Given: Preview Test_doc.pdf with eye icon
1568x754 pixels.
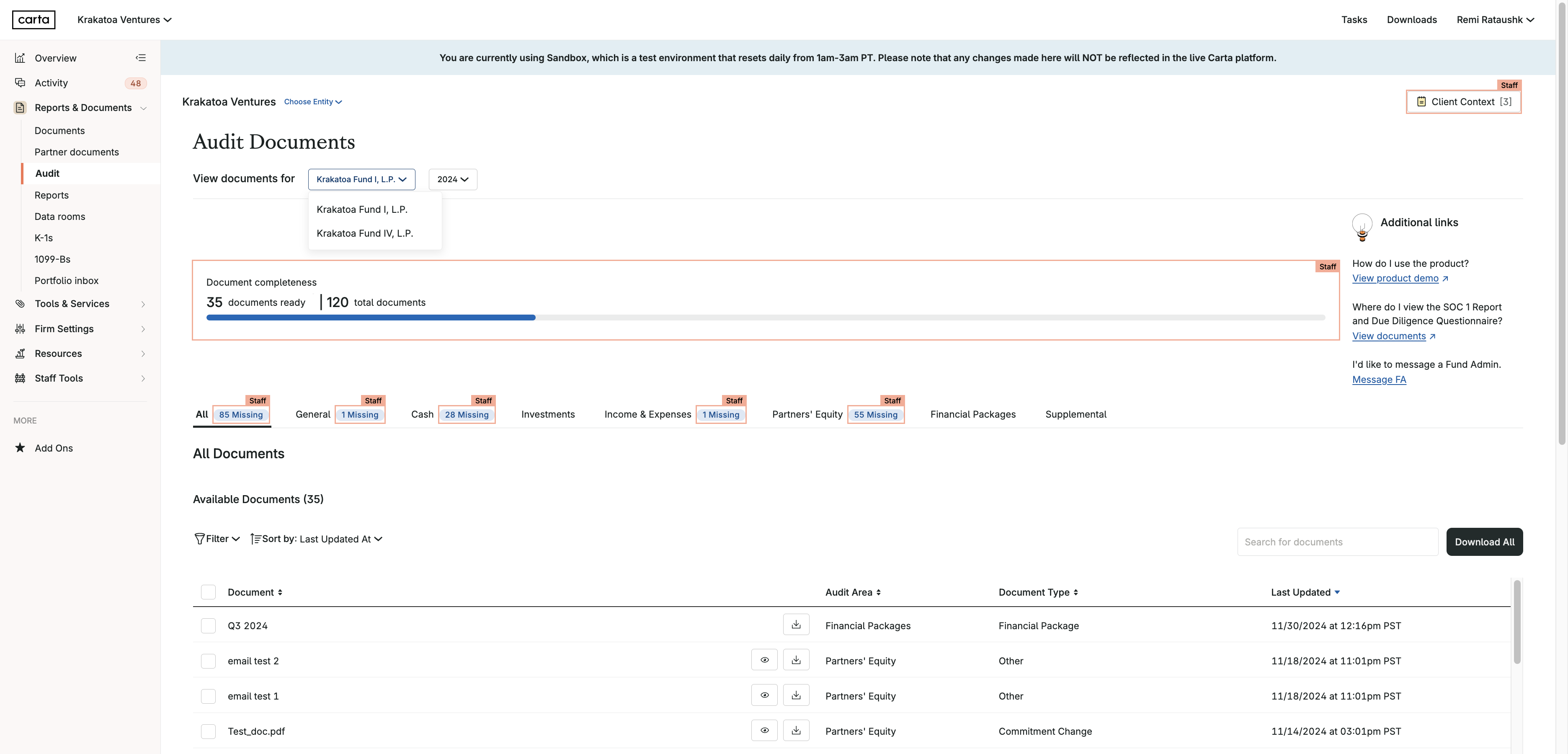Looking at the screenshot, I should (x=764, y=730).
